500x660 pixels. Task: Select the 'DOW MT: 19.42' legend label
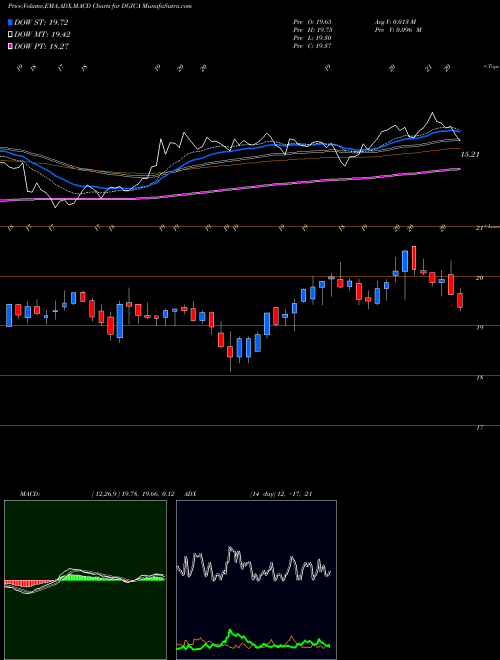[42, 35]
